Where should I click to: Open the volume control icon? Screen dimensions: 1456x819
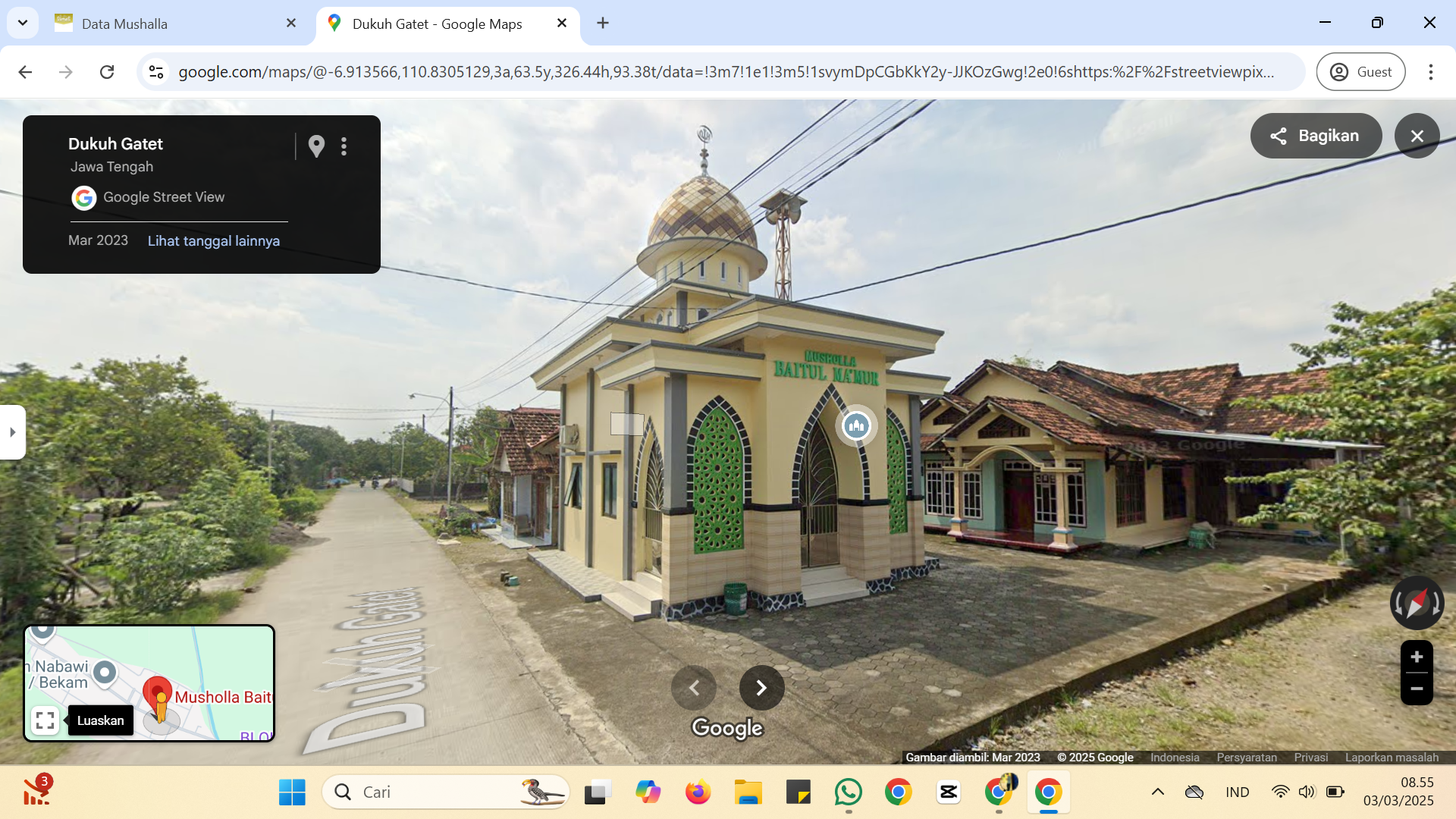1307,792
